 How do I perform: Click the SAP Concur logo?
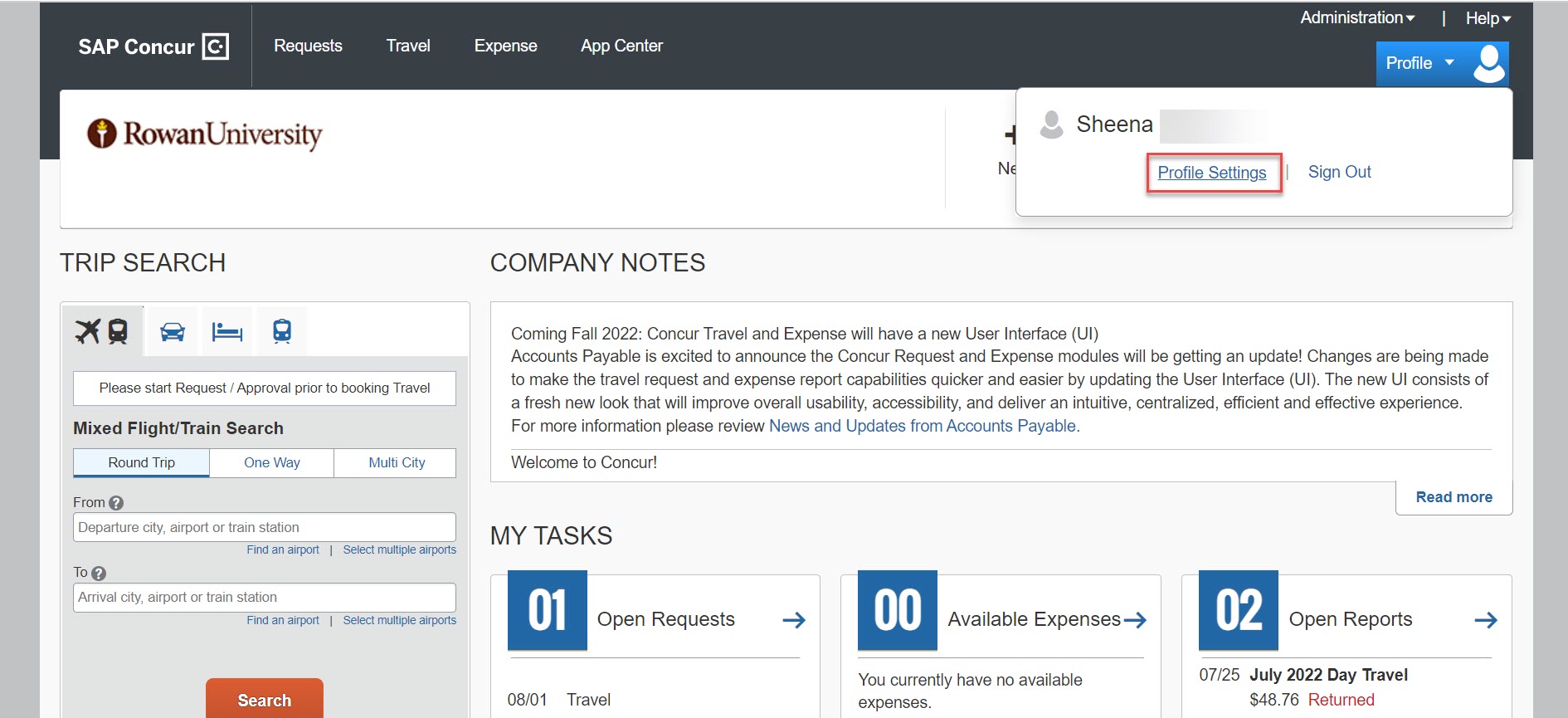[153, 46]
